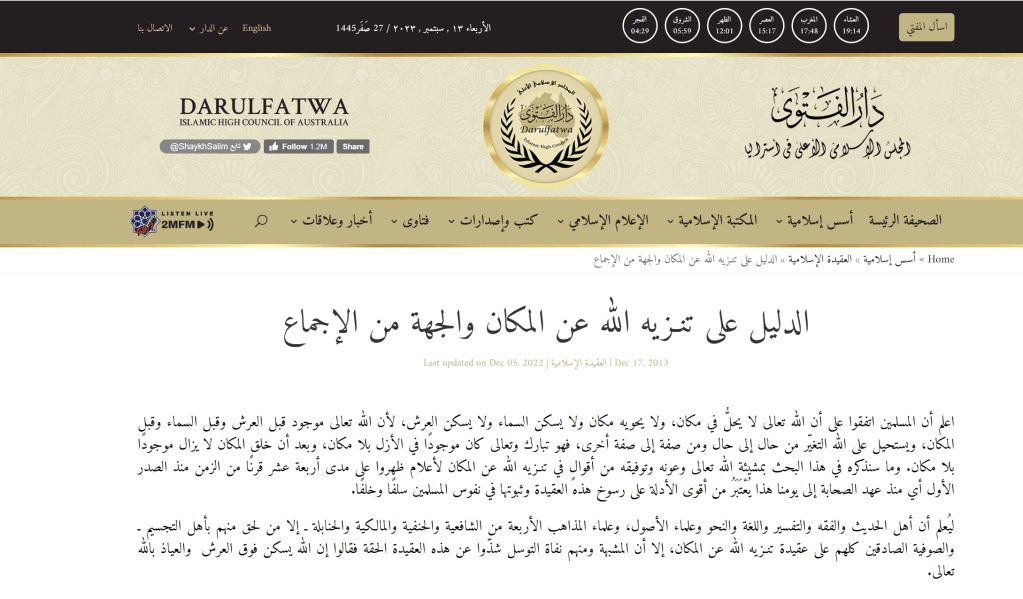
Task: Expand the كتب وإصدارات menu dropdown
Action: (492, 221)
